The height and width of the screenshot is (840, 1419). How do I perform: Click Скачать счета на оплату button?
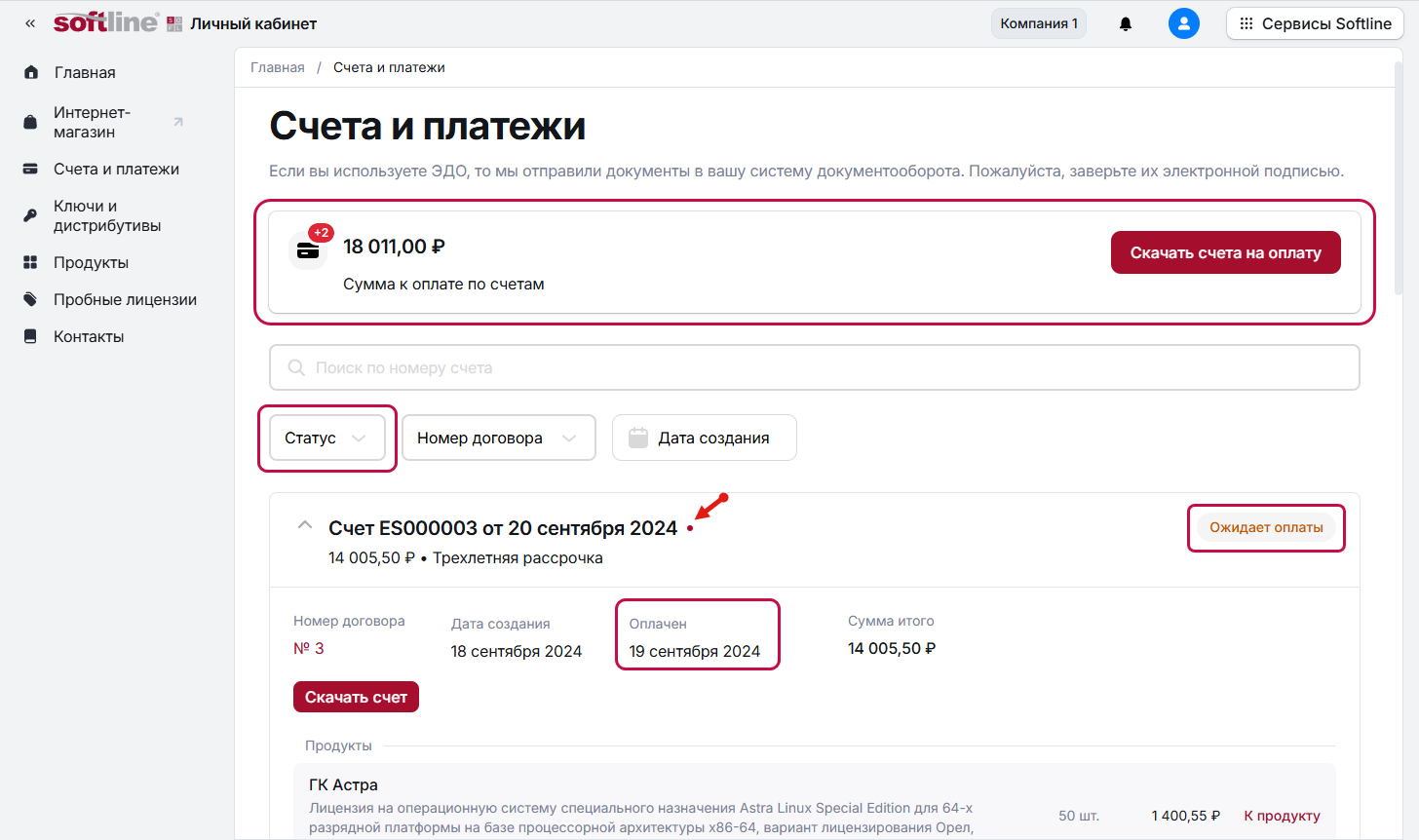pyautogui.click(x=1225, y=252)
